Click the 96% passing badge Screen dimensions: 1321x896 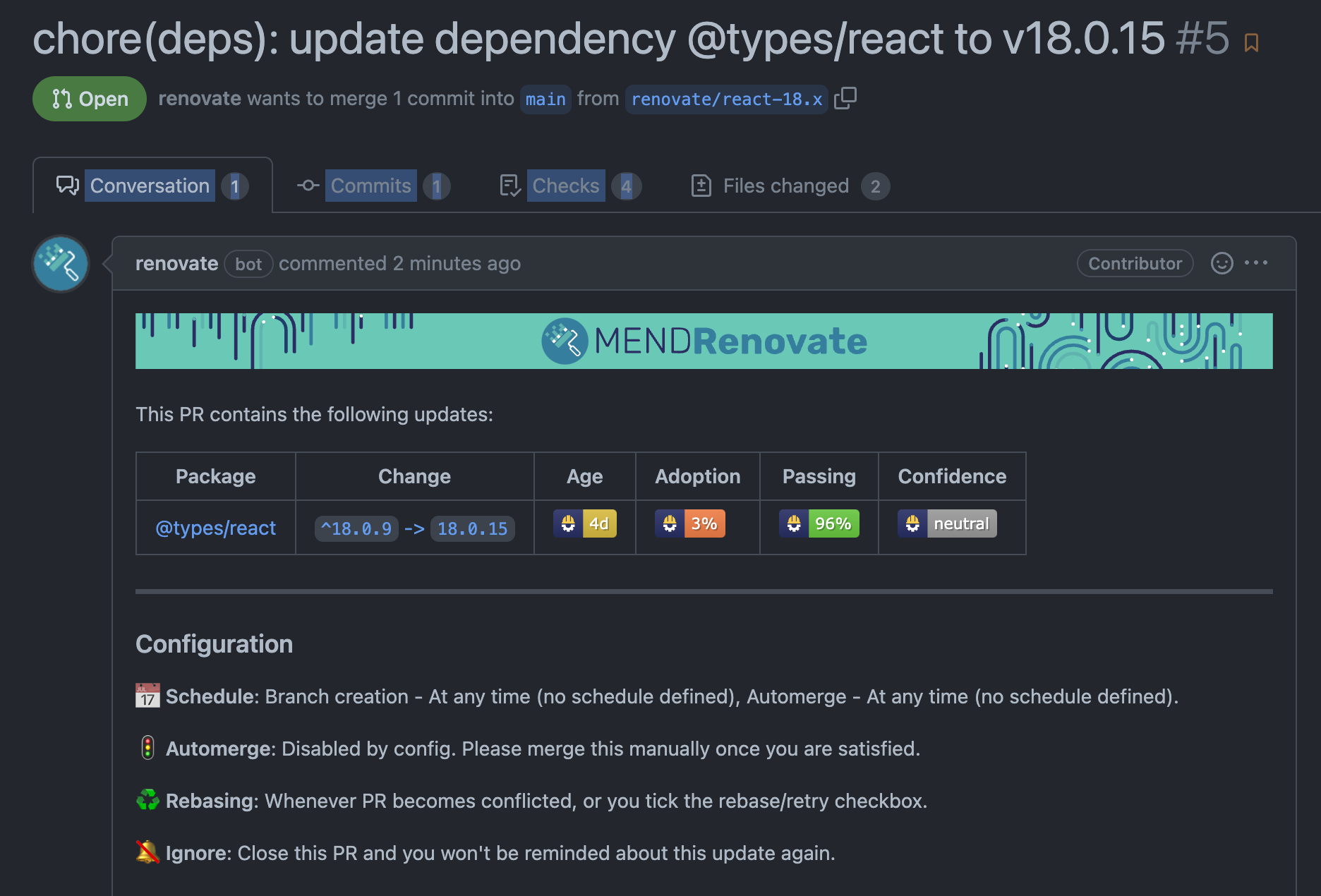coord(819,523)
